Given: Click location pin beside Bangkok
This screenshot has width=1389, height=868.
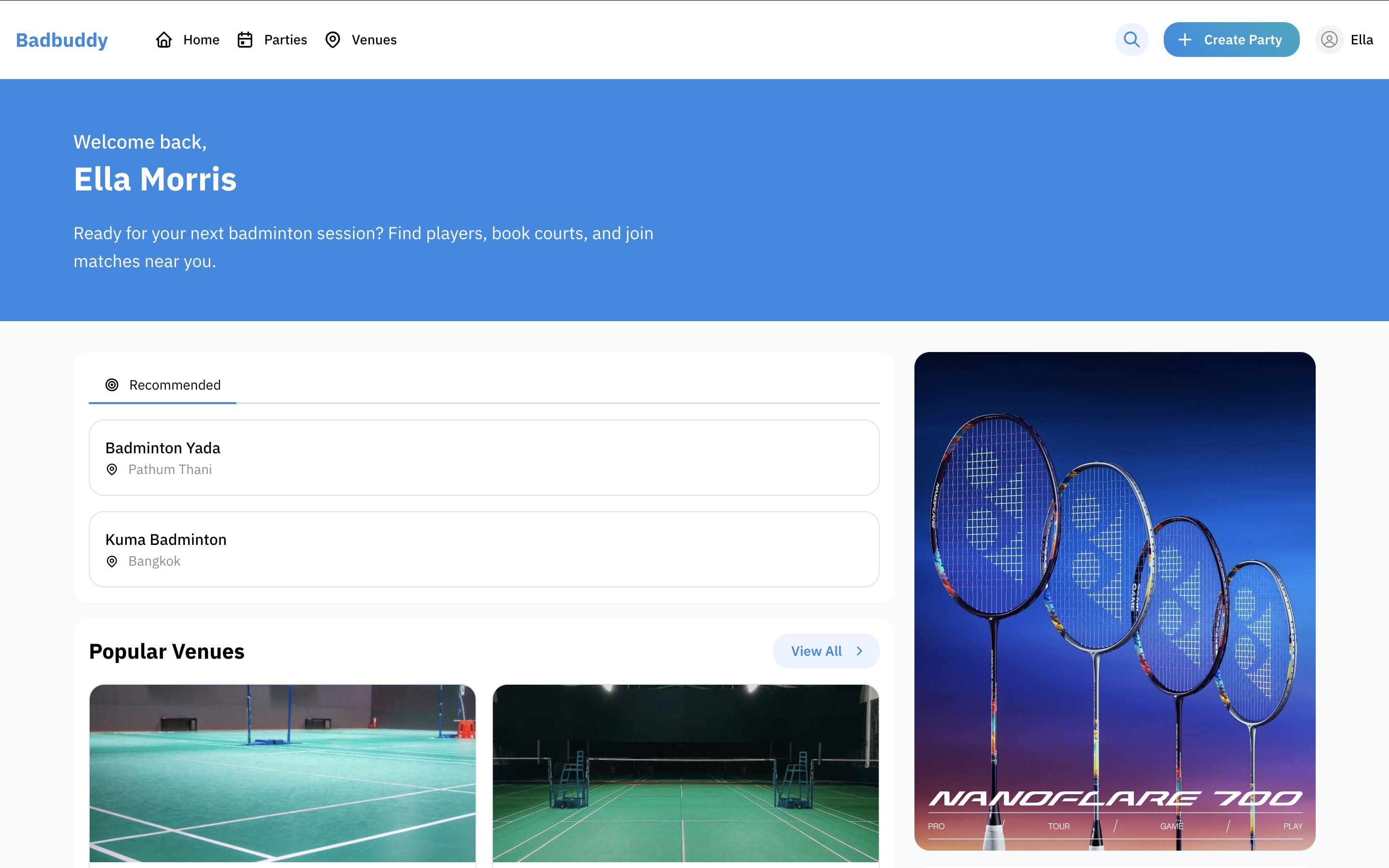Looking at the screenshot, I should (112, 561).
